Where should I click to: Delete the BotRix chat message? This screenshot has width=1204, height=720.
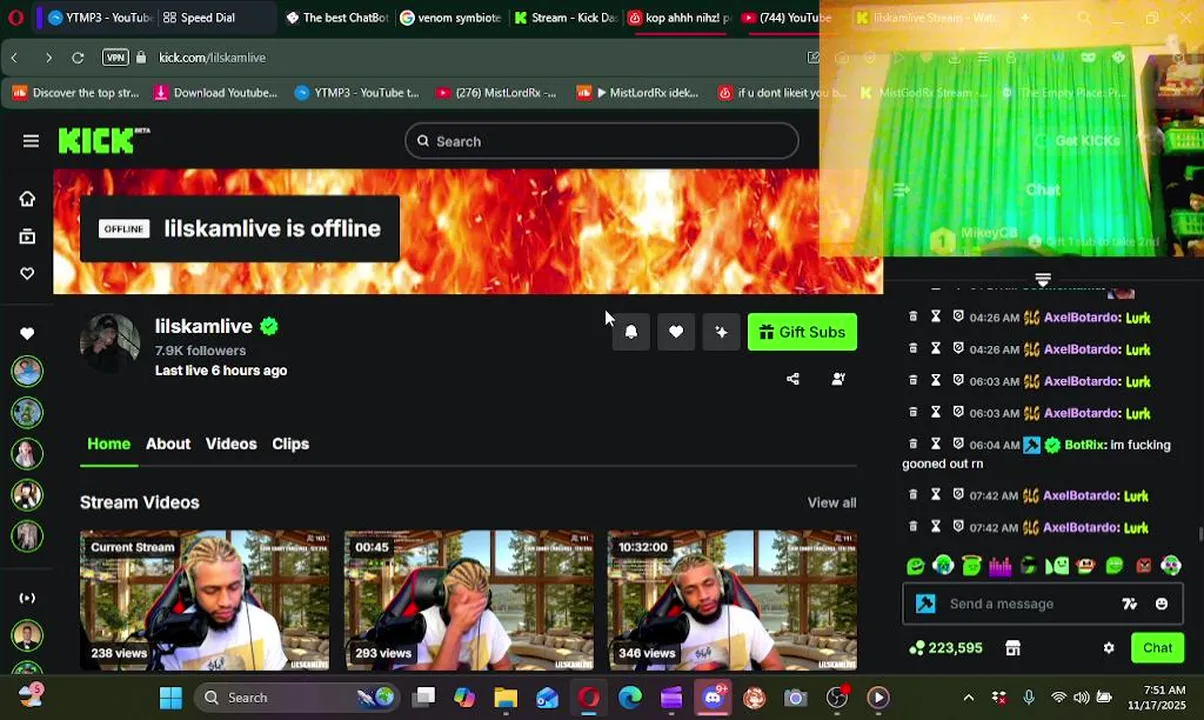coord(913,444)
